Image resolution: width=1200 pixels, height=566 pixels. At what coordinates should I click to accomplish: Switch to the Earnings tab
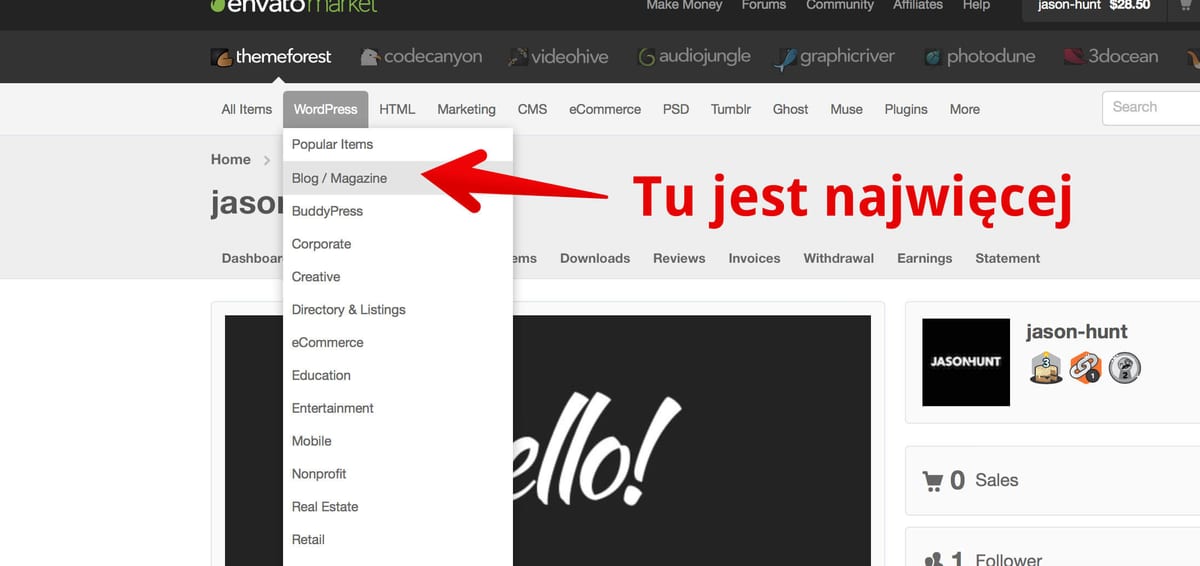pos(925,258)
